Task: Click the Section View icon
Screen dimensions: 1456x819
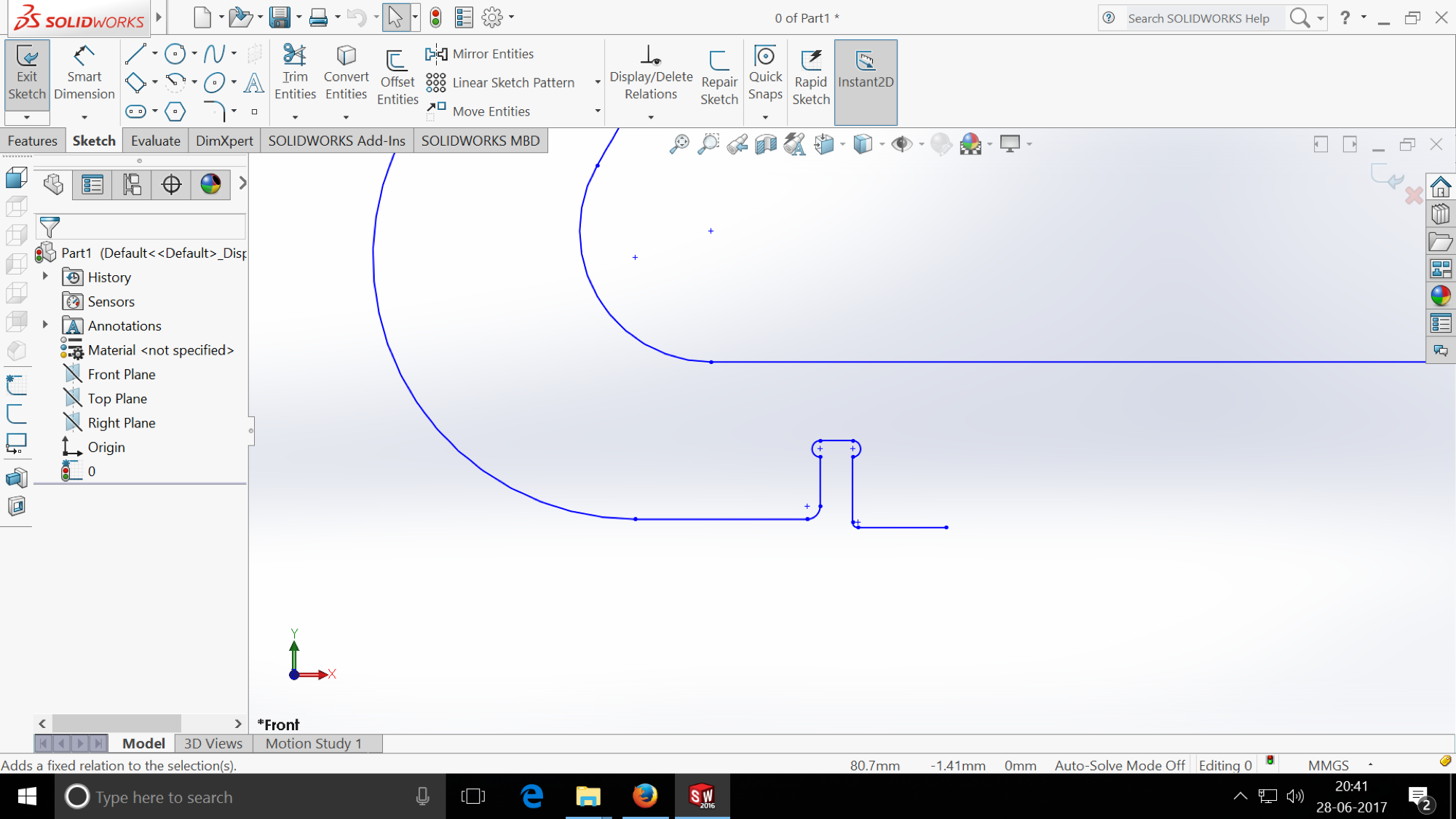Action: [766, 143]
